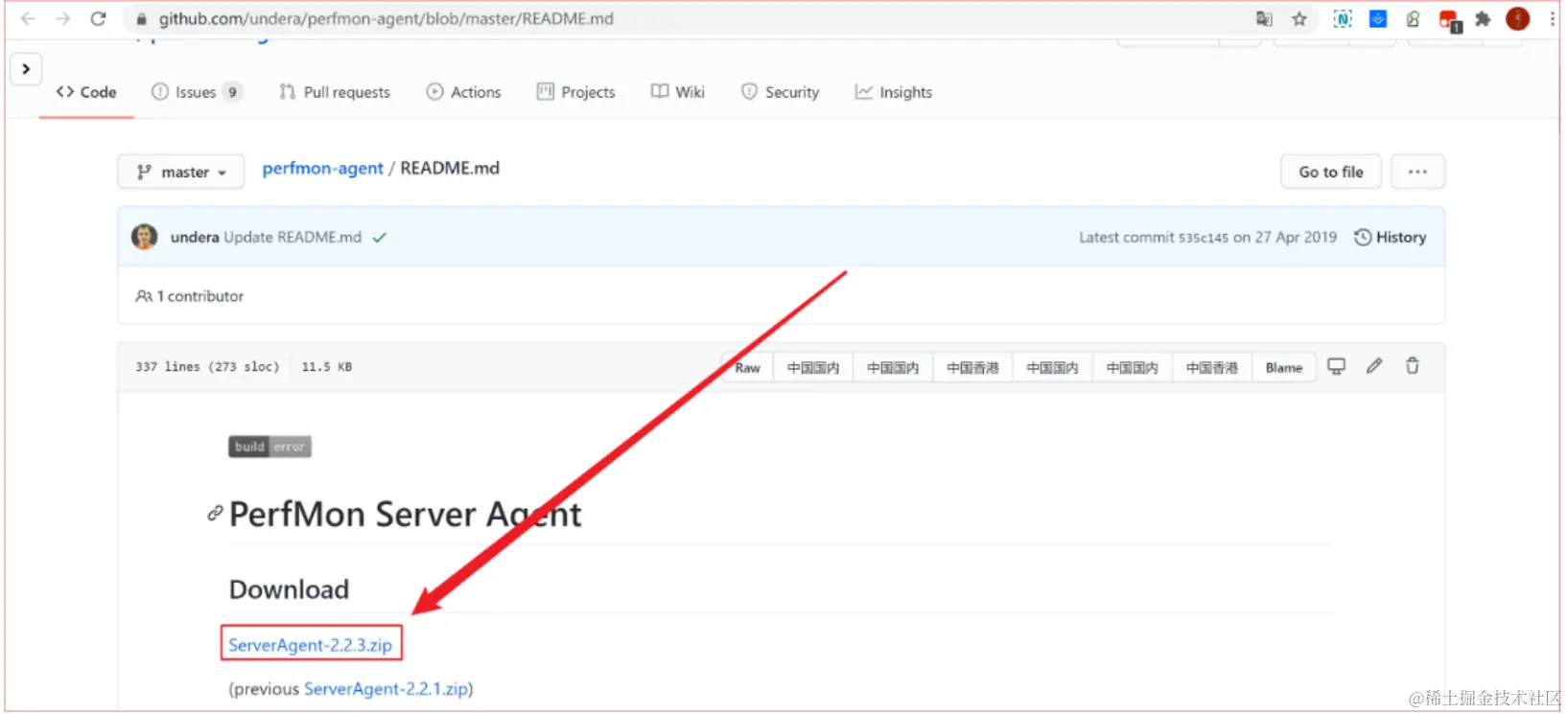The image size is (1568, 714).
Task: Delete the file with the trash icon
Action: 1412,366
